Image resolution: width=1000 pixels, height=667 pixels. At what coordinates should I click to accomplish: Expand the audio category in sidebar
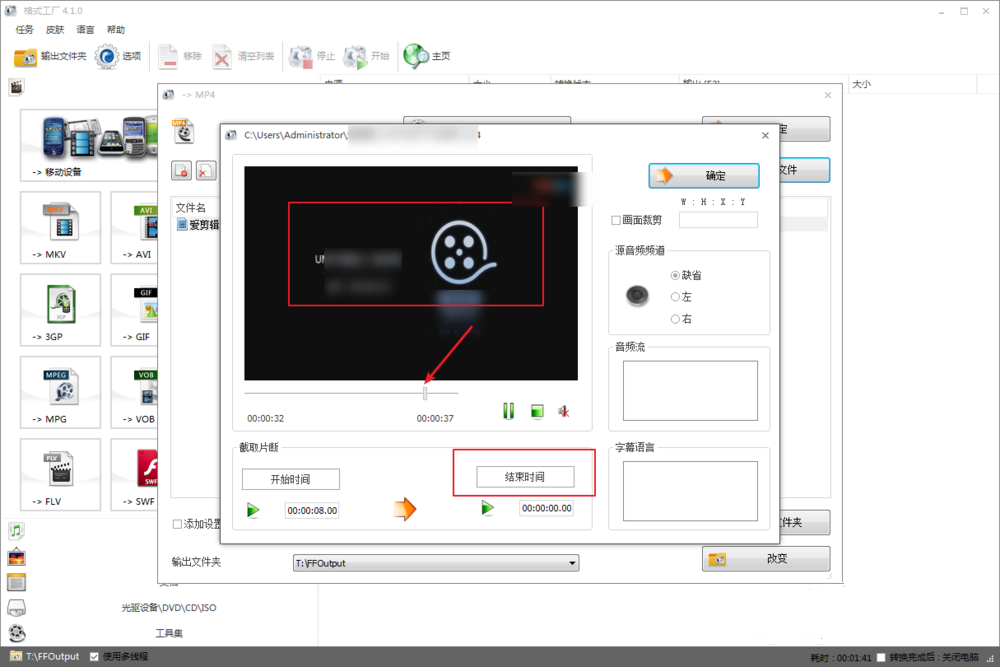coord(16,531)
